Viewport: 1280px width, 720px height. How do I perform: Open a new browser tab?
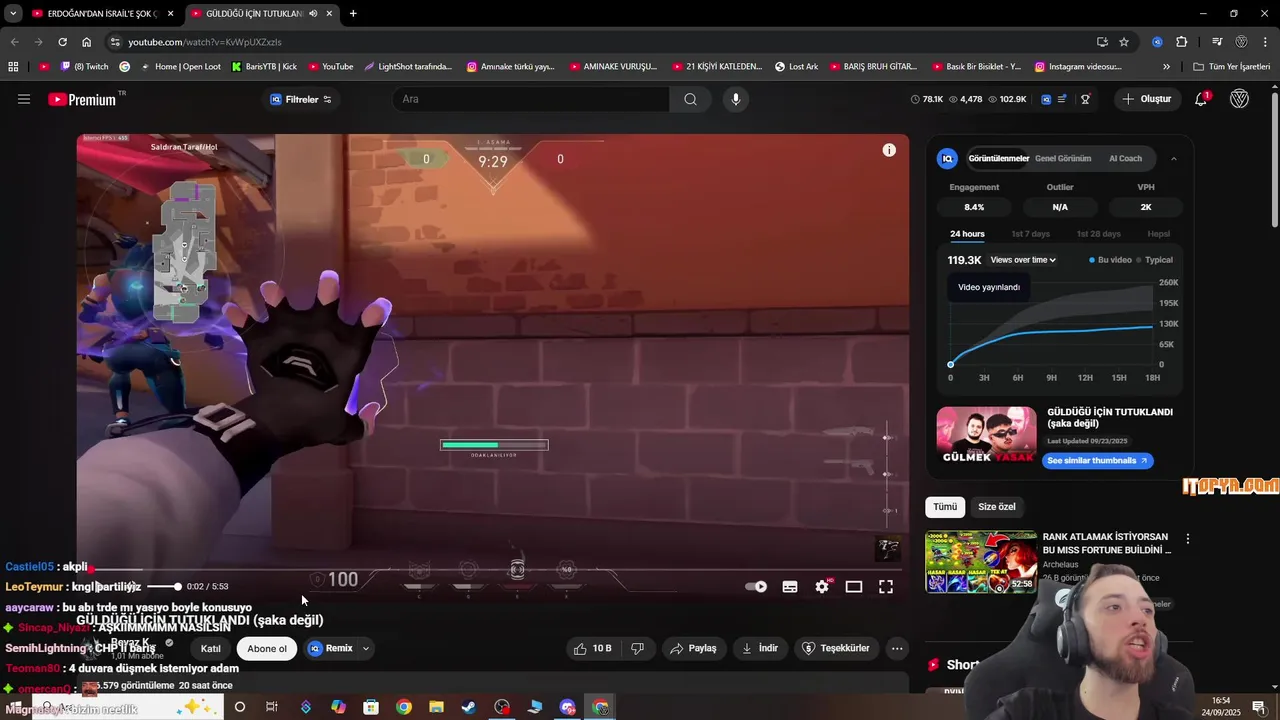pos(353,13)
